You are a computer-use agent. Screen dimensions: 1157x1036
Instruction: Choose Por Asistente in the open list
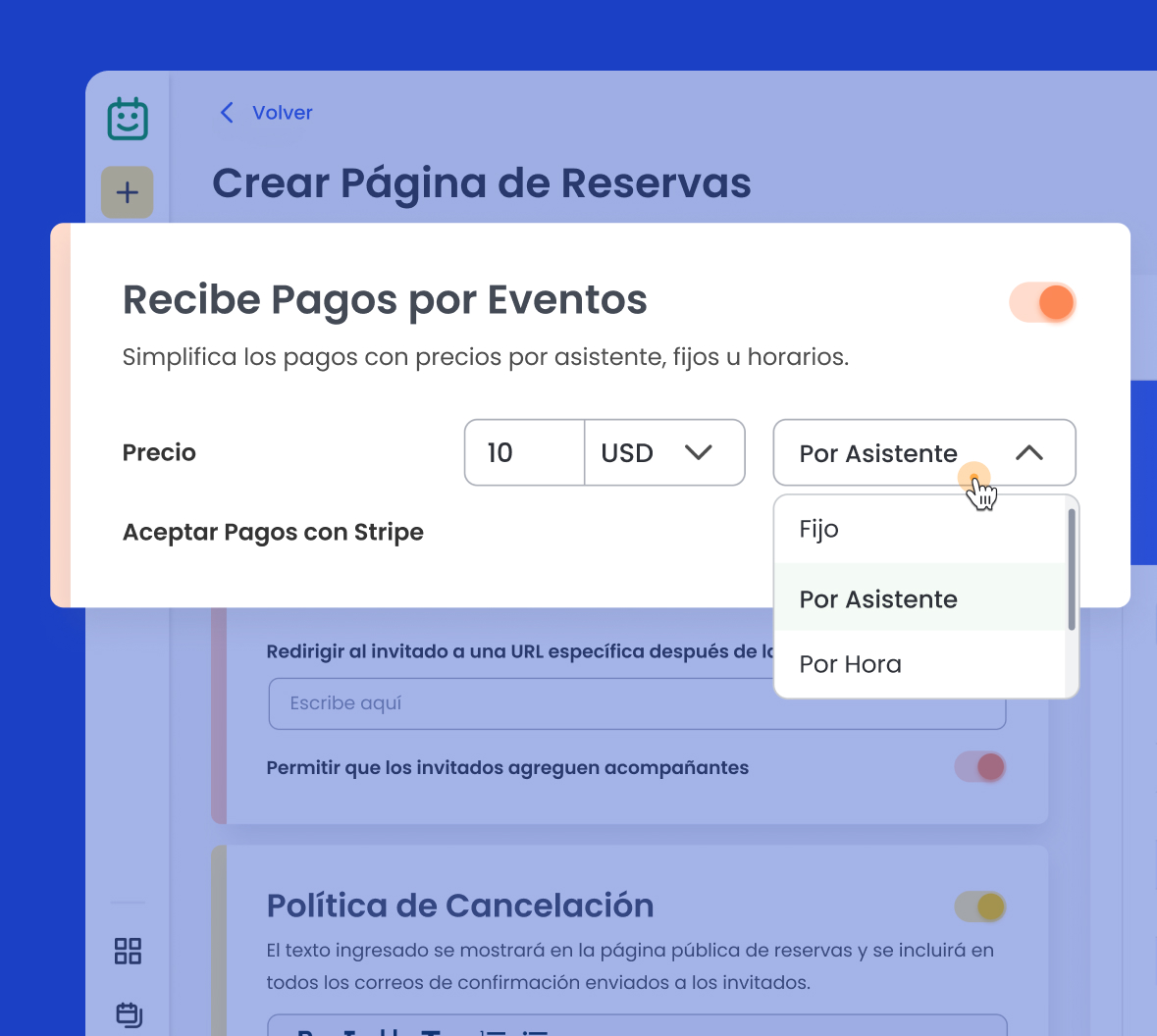(878, 599)
